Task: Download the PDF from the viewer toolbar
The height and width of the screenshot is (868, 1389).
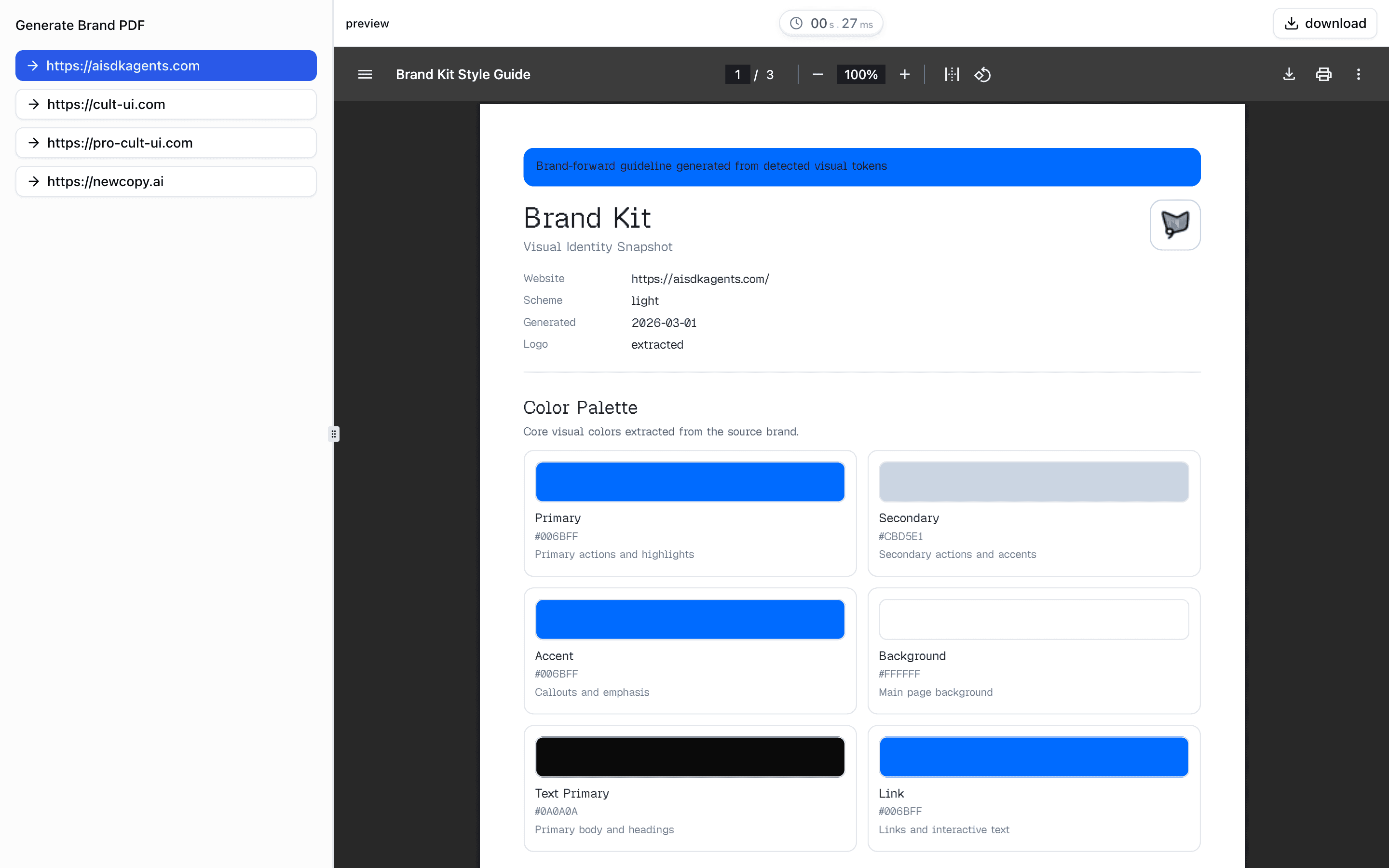Action: click(1289, 74)
